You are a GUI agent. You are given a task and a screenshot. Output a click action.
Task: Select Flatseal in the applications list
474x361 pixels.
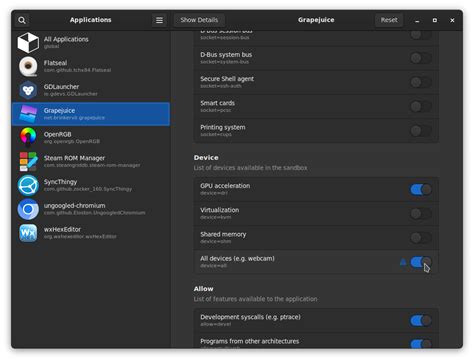tap(91, 66)
